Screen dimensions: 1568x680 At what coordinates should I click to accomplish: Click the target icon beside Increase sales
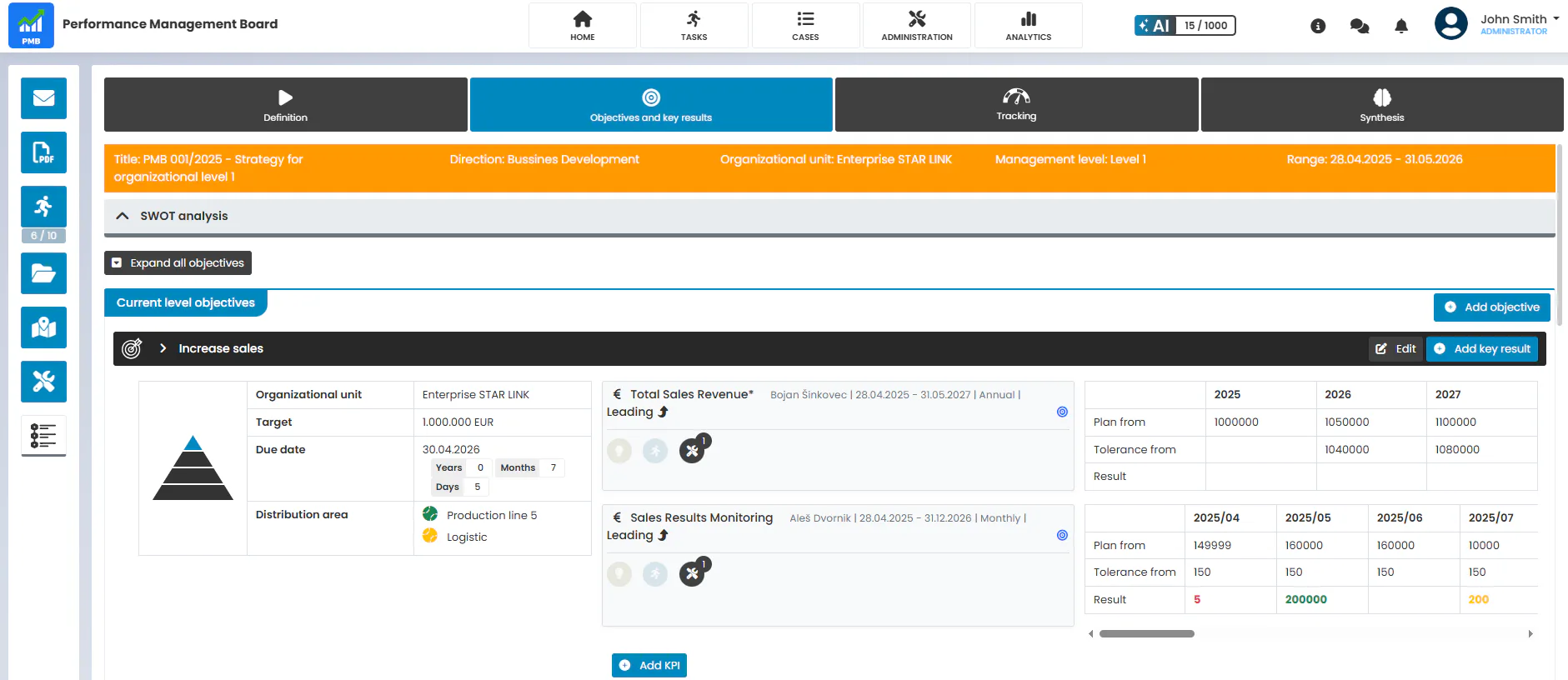point(132,348)
